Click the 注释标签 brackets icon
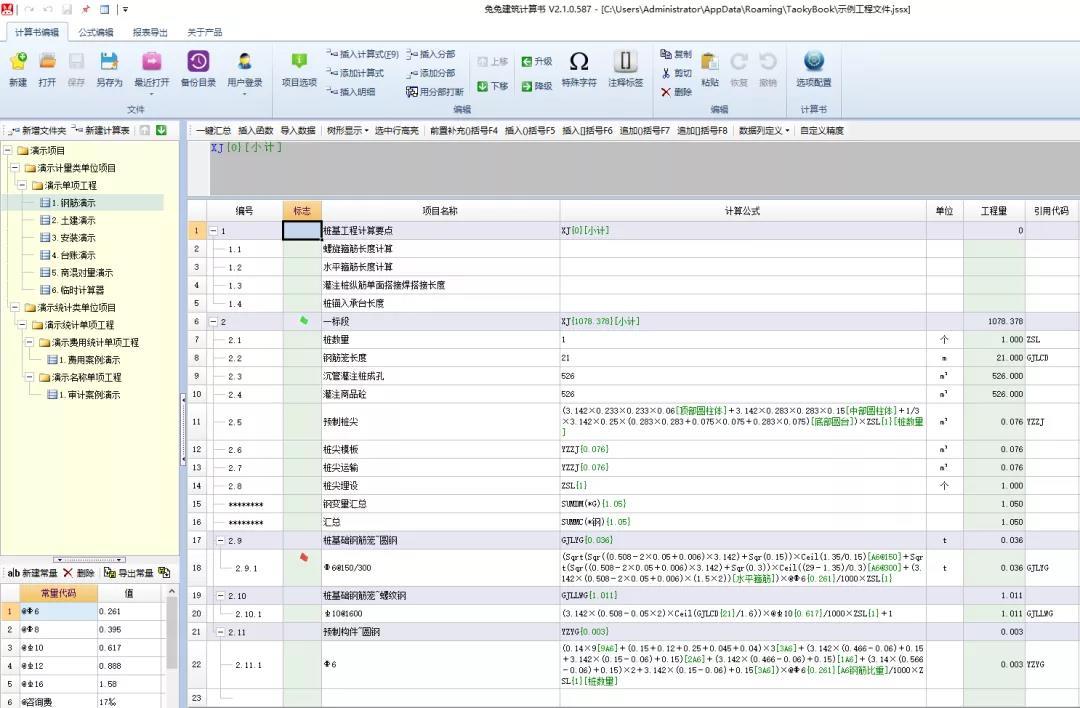The height and width of the screenshot is (708, 1080). click(625, 64)
